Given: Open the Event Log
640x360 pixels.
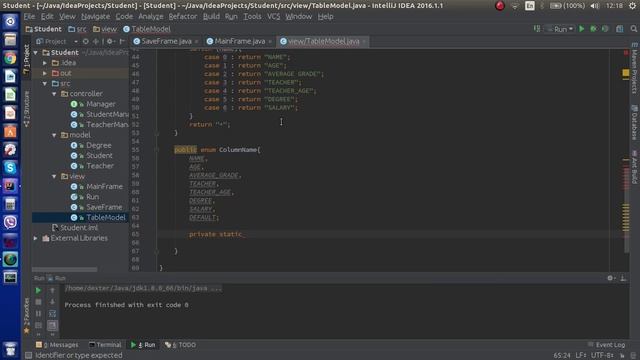Looking at the screenshot, I should pyautogui.click(x=606, y=345).
